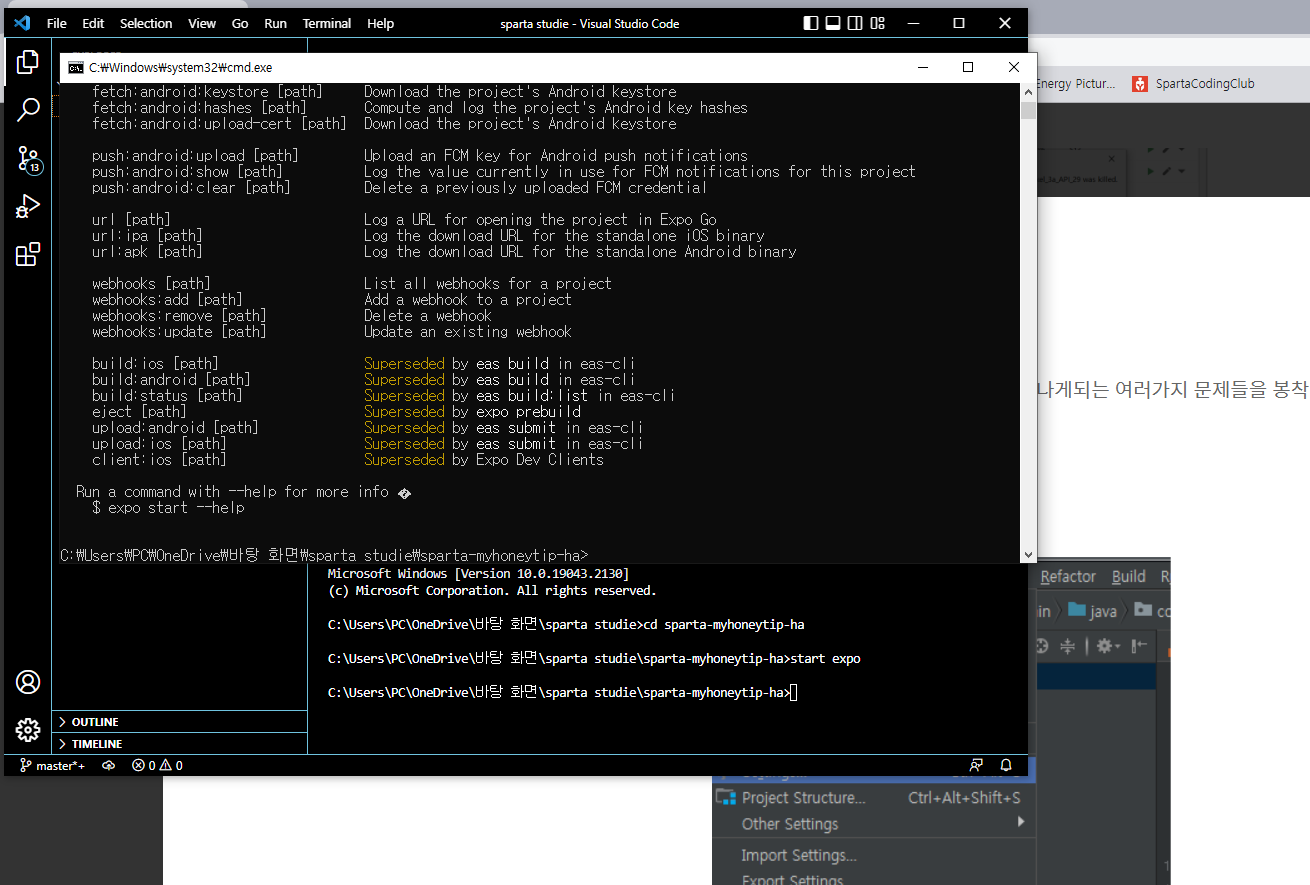The height and width of the screenshot is (885, 1310).
Task: Click the cmd prompt path at the bottom
Action: [324, 556]
